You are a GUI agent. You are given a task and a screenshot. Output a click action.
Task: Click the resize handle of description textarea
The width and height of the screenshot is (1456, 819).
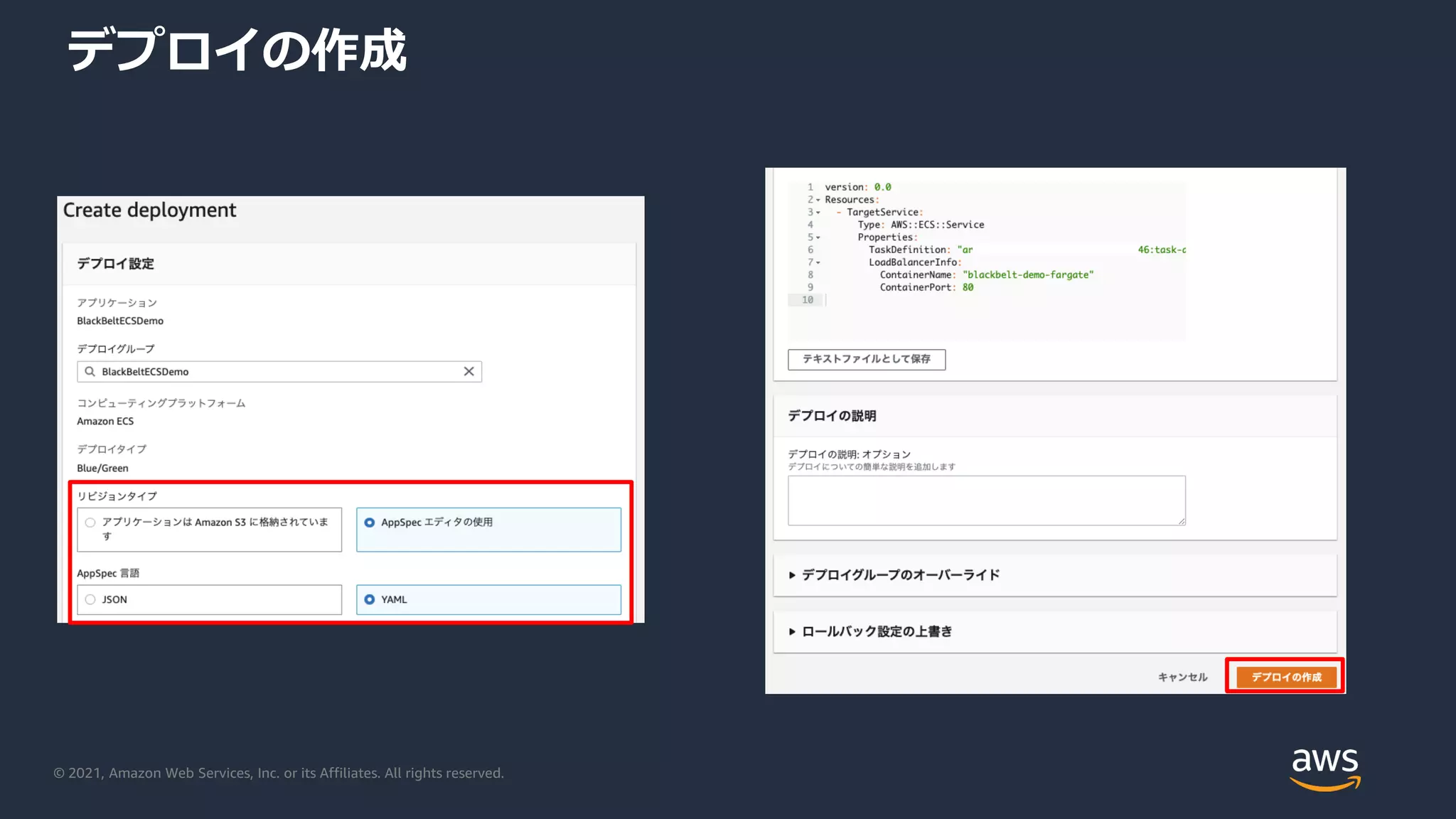tap(1181, 521)
